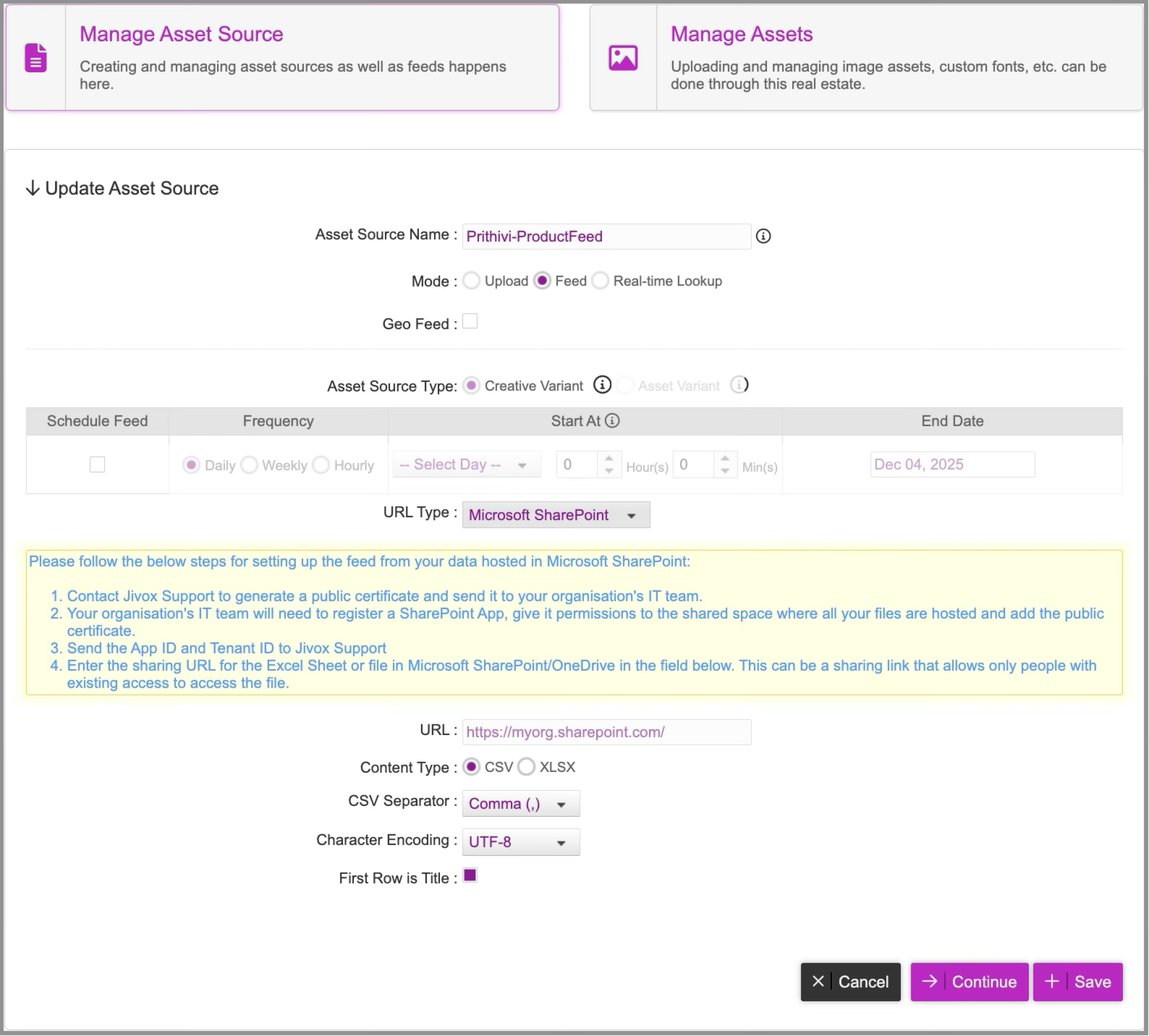Click the Min(s) number field

[x=694, y=464]
